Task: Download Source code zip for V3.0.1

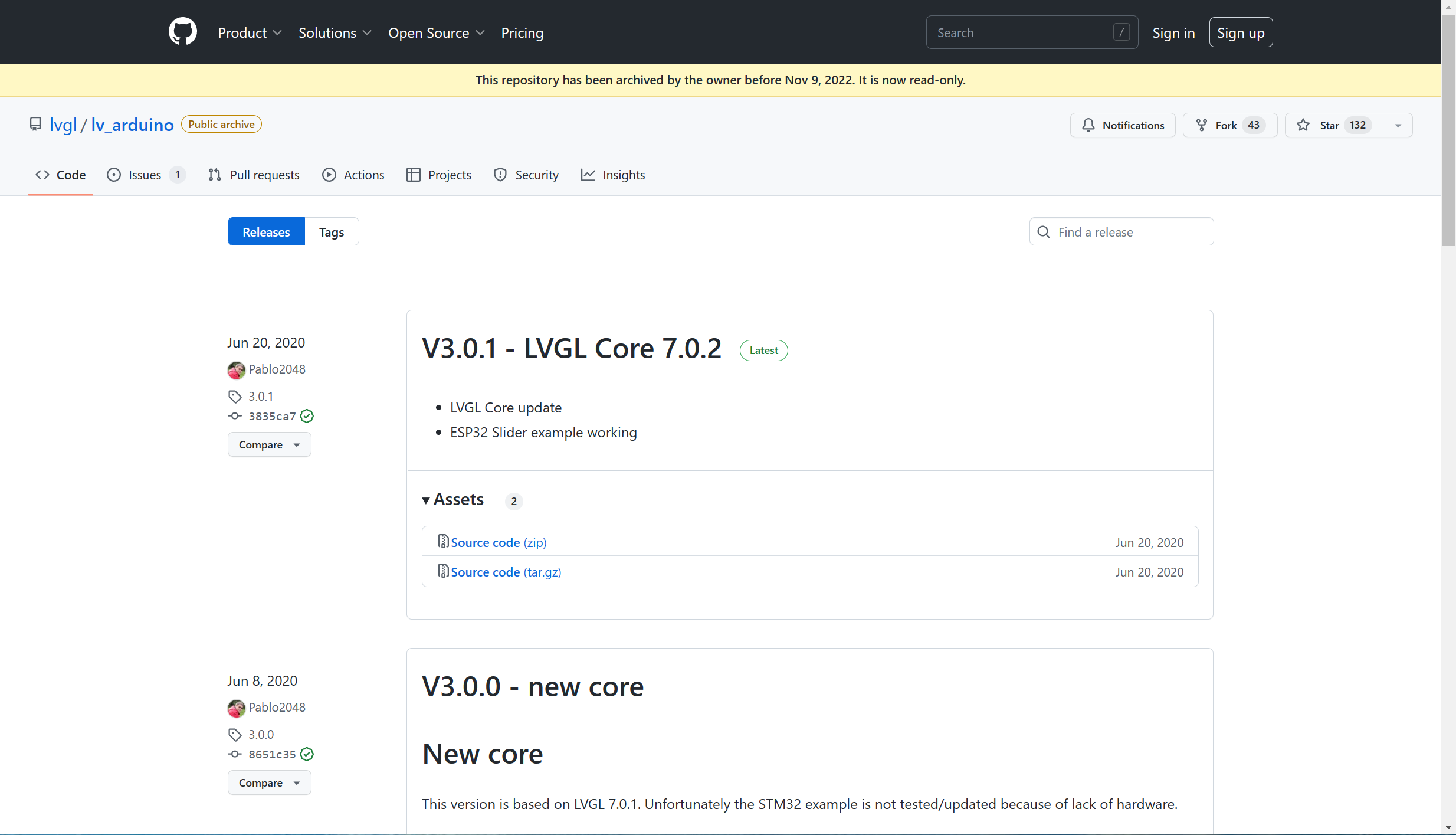Action: pos(498,542)
